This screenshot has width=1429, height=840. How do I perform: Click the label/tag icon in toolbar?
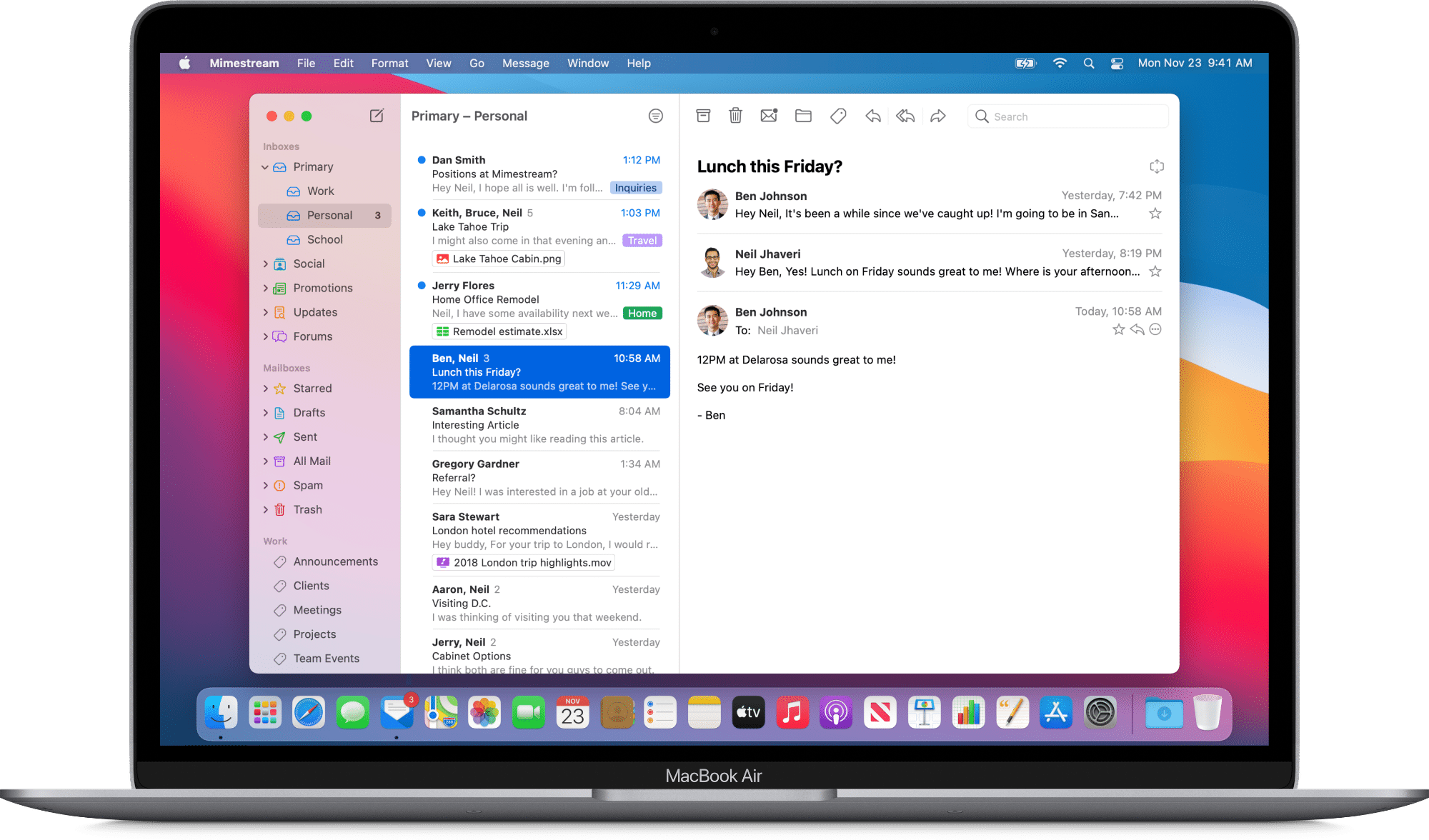pyautogui.click(x=838, y=116)
